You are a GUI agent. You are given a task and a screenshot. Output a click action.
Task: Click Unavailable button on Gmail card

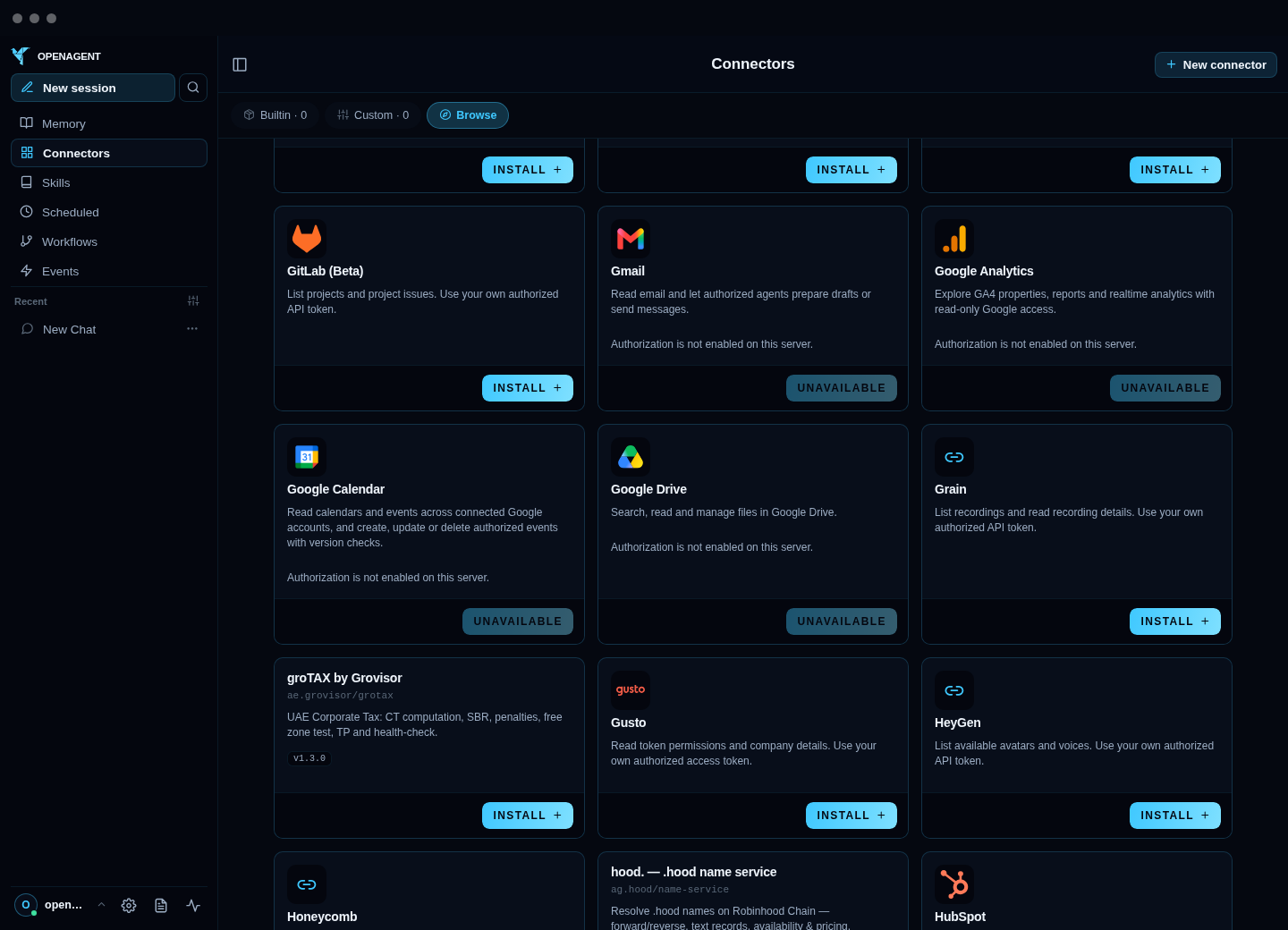click(842, 388)
